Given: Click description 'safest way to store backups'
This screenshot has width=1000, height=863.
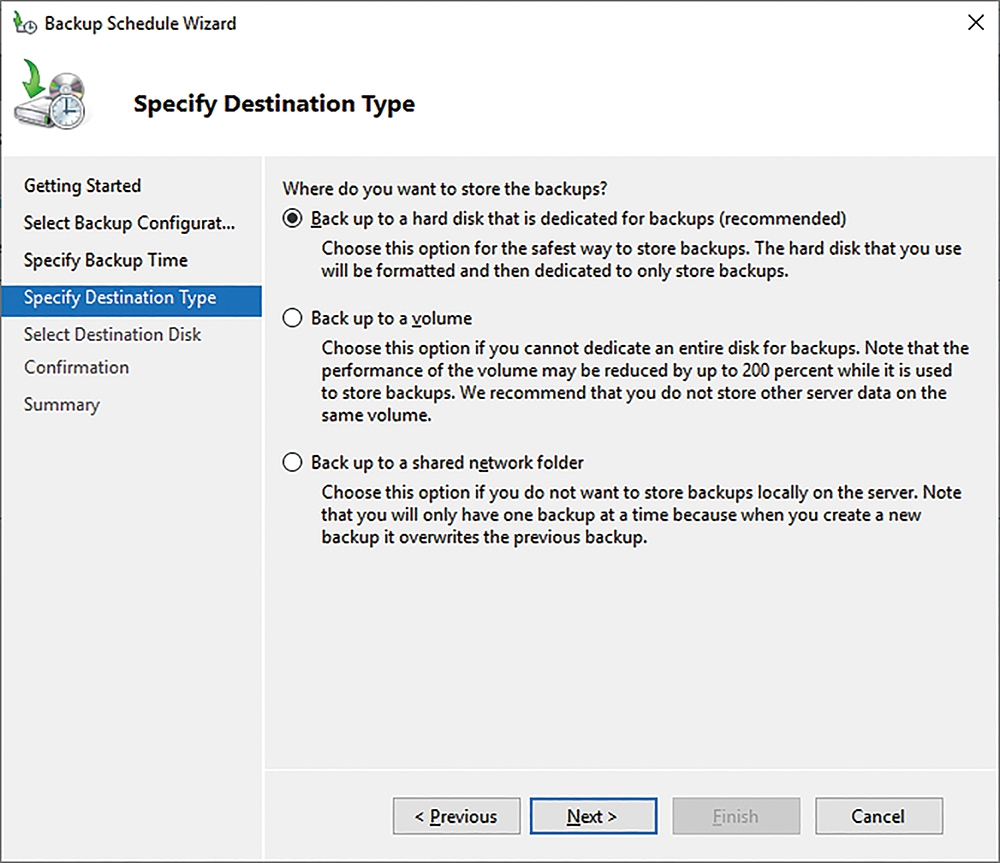Looking at the screenshot, I should coord(641,260).
